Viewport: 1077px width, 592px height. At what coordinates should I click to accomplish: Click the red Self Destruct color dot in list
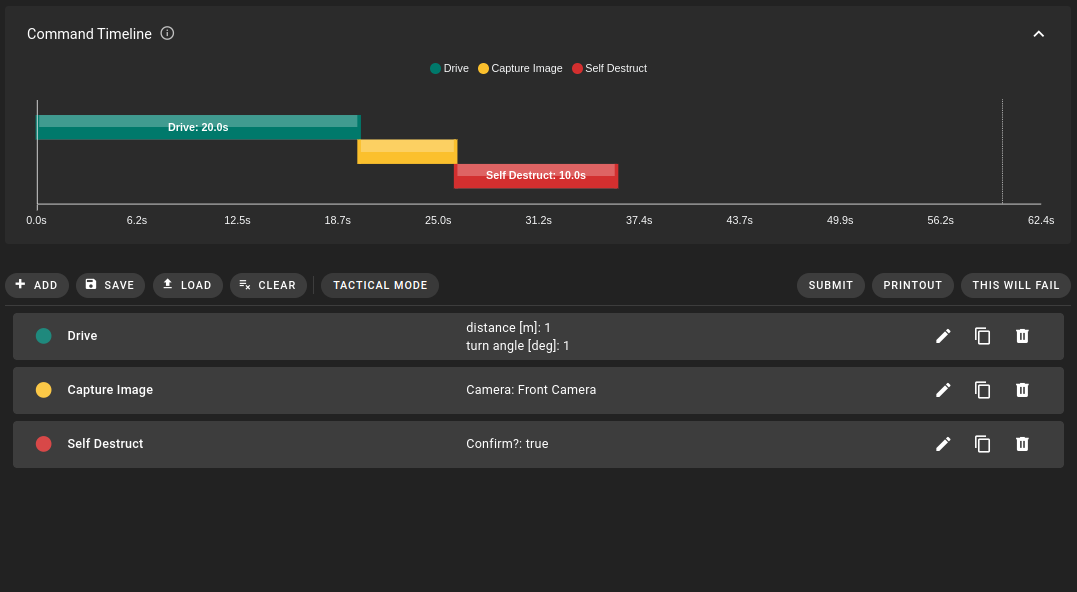[x=43, y=444]
